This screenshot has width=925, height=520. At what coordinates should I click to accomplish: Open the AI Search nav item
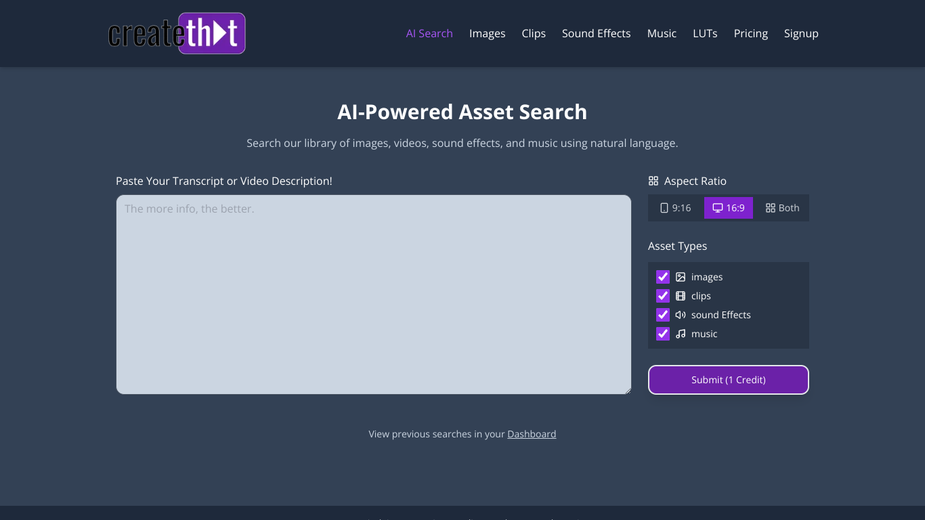429,34
